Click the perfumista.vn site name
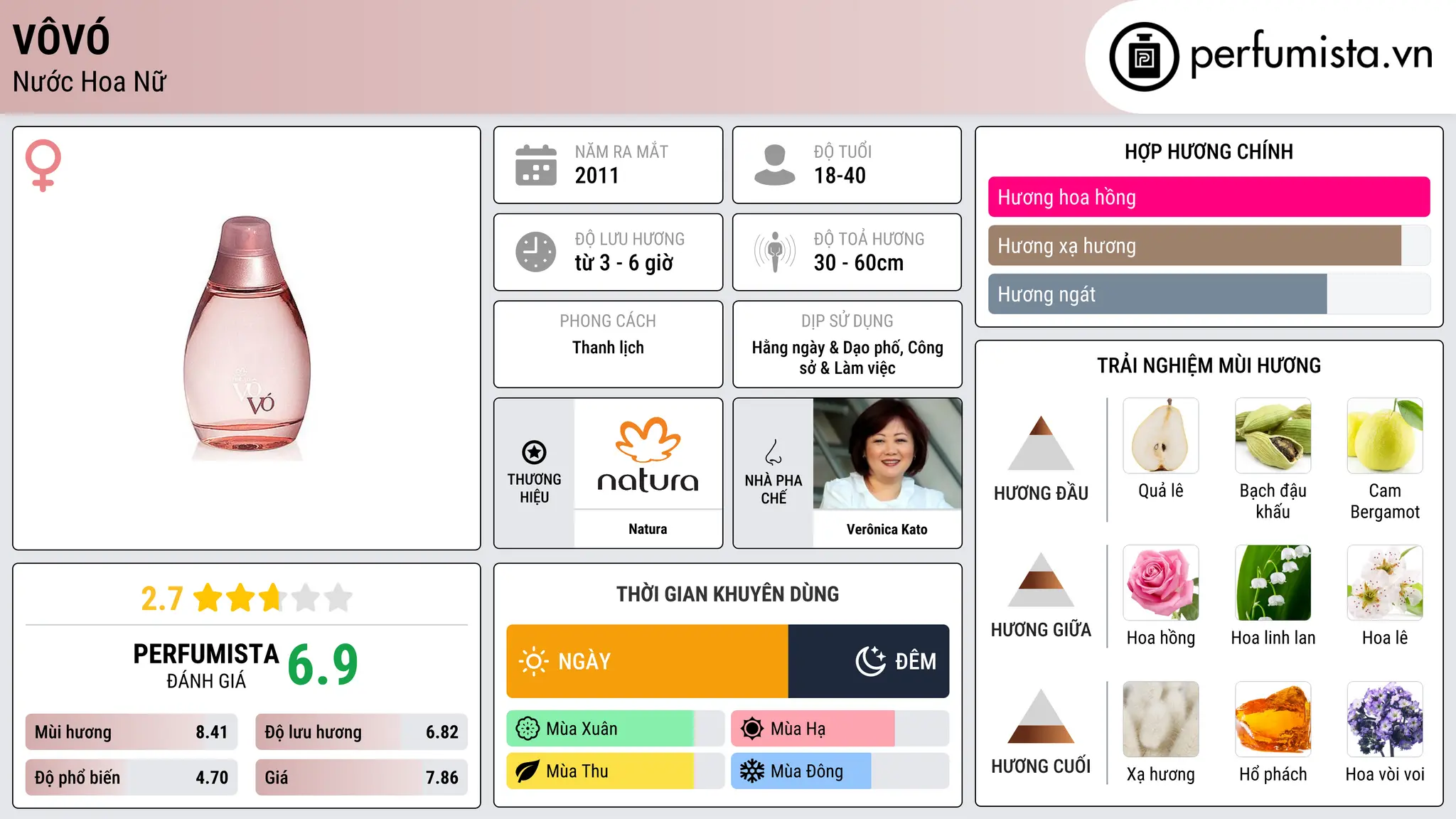This screenshot has width=1456, height=819. click(1312, 54)
